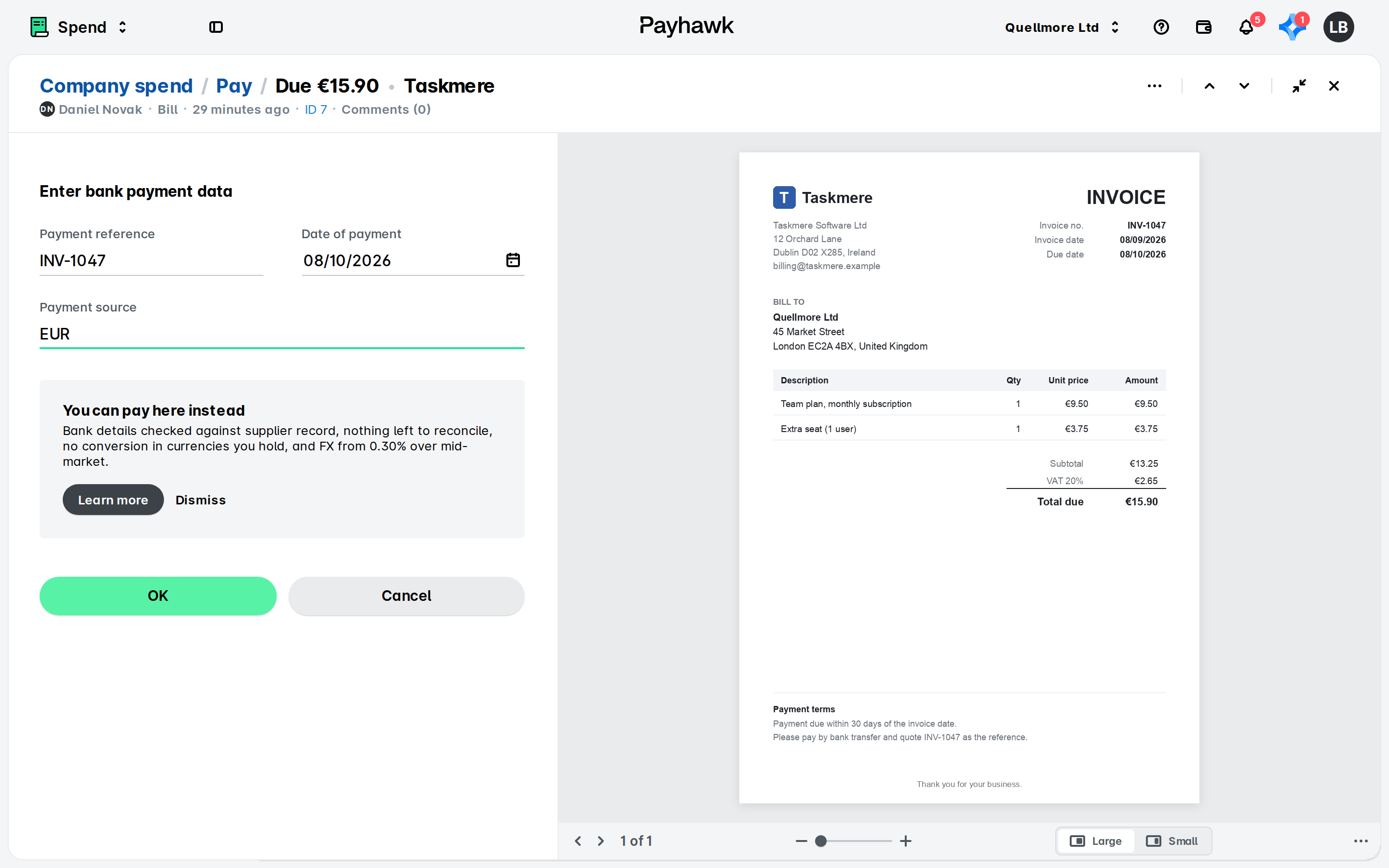Open the AI assistant sparkle icon
1389x868 pixels.
[1292, 27]
